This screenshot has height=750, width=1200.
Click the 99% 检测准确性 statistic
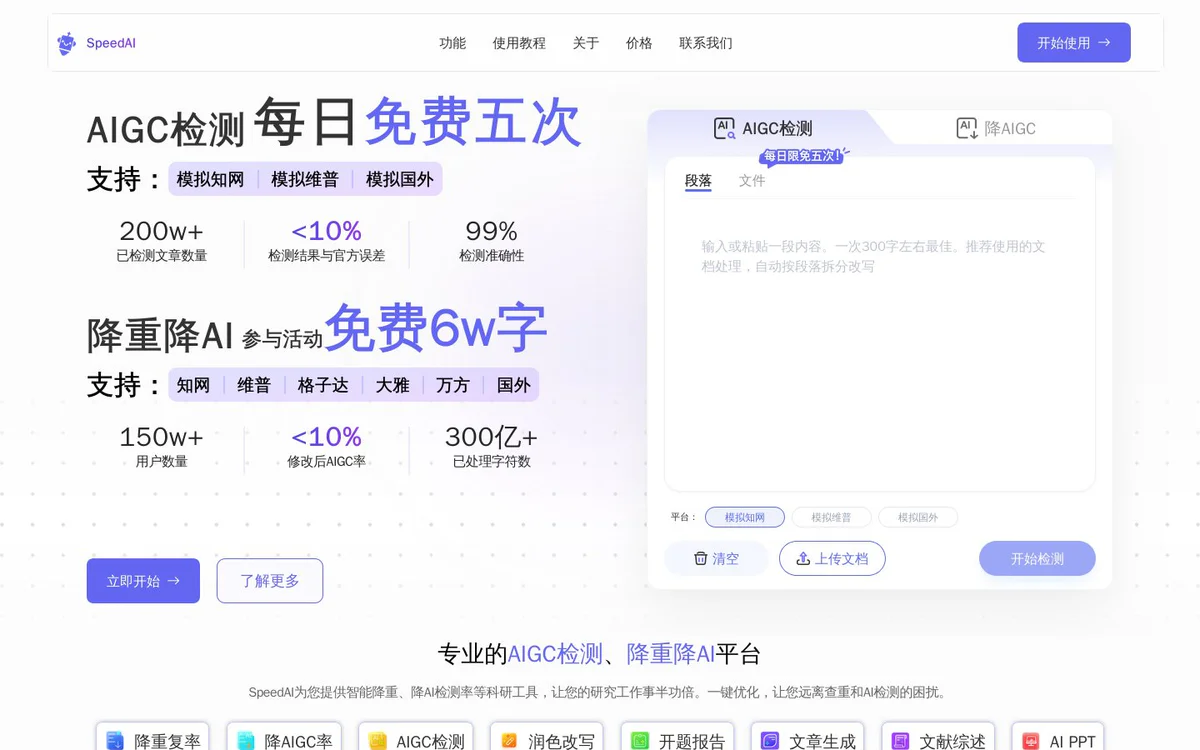pyautogui.click(x=491, y=241)
